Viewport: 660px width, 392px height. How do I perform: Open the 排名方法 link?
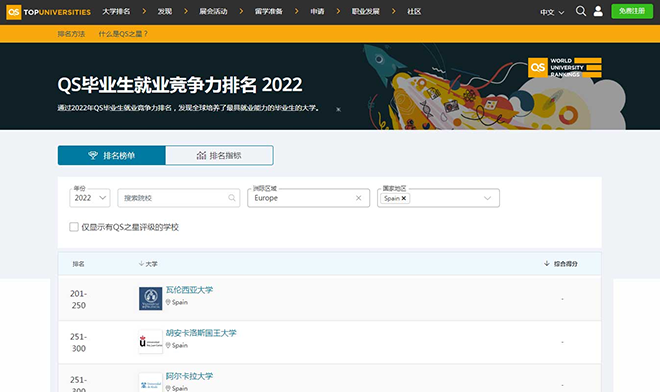(x=71, y=34)
